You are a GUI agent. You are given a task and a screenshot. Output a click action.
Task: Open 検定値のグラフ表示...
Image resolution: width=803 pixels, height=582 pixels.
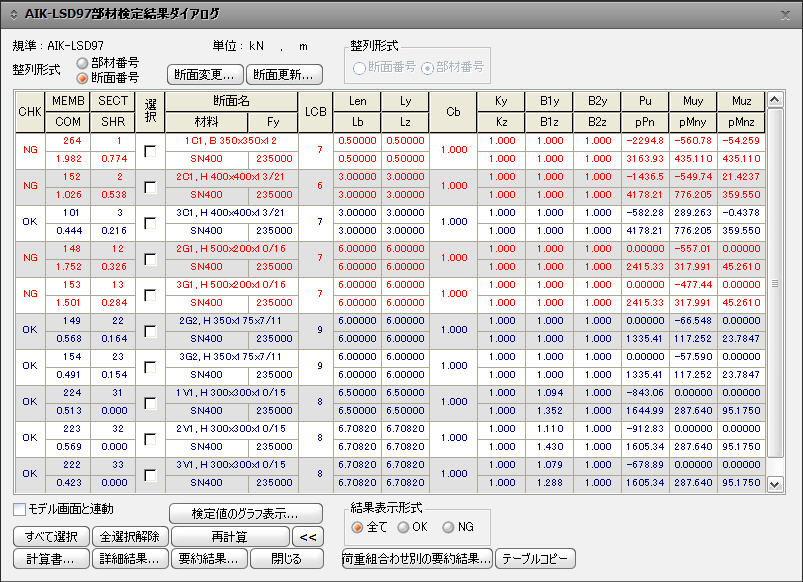(246, 513)
